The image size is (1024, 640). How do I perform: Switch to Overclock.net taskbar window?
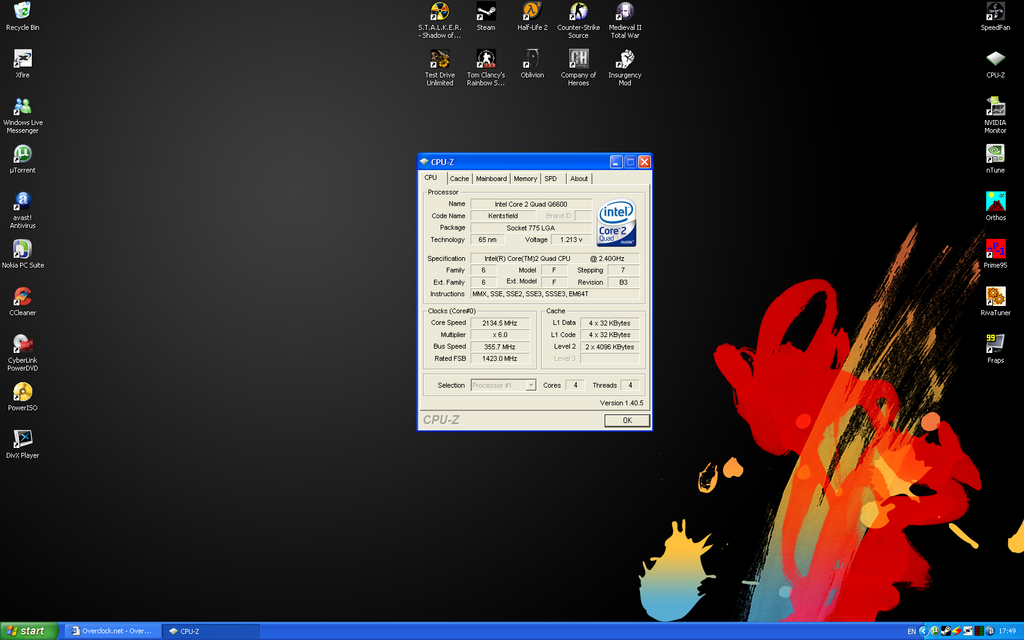pos(112,631)
